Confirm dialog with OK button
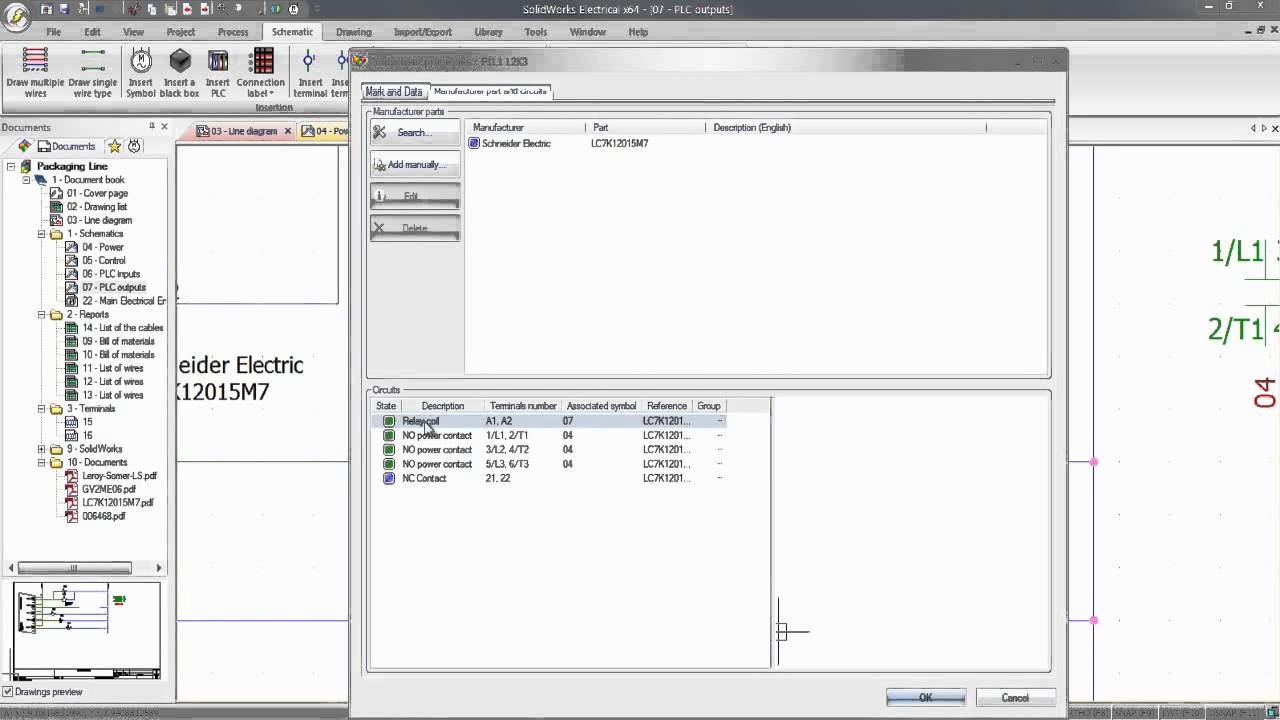This screenshot has height=720, width=1280. pyautogui.click(x=926, y=698)
